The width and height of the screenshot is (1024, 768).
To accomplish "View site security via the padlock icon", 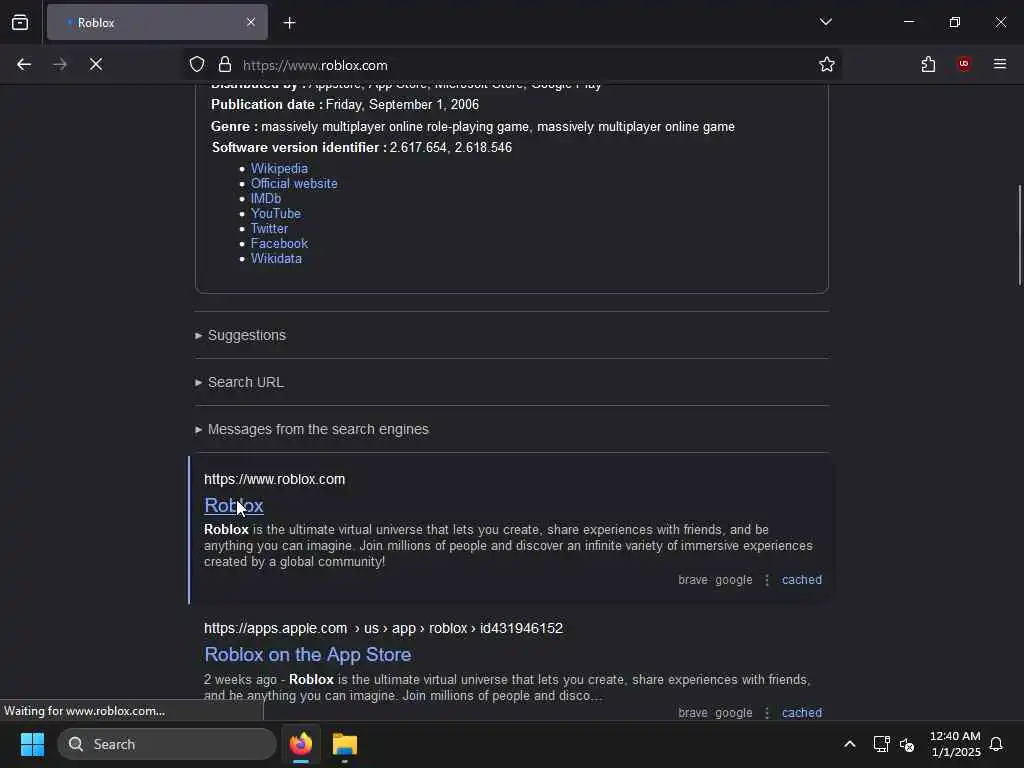I will (x=225, y=64).
